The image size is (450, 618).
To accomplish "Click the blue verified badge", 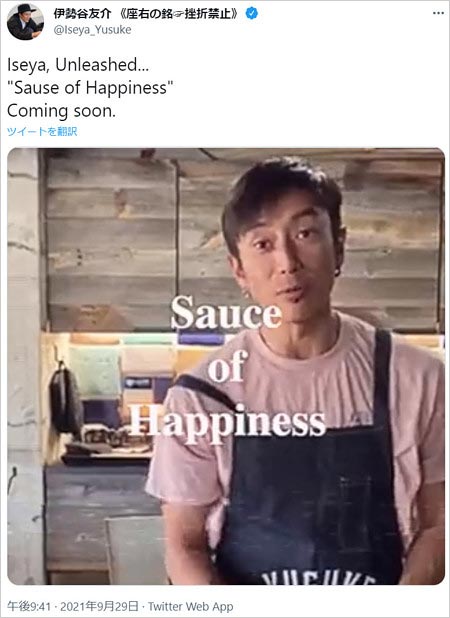I will pyautogui.click(x=252, y=13).
